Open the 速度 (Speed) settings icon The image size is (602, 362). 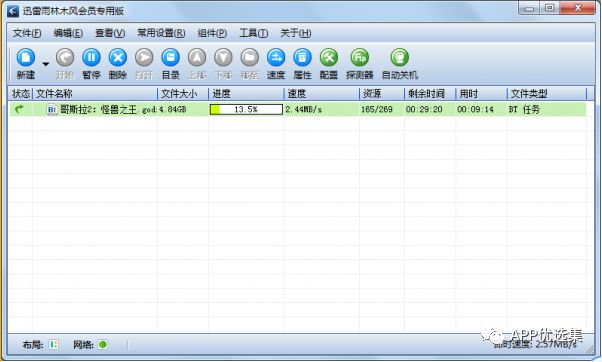276,58
